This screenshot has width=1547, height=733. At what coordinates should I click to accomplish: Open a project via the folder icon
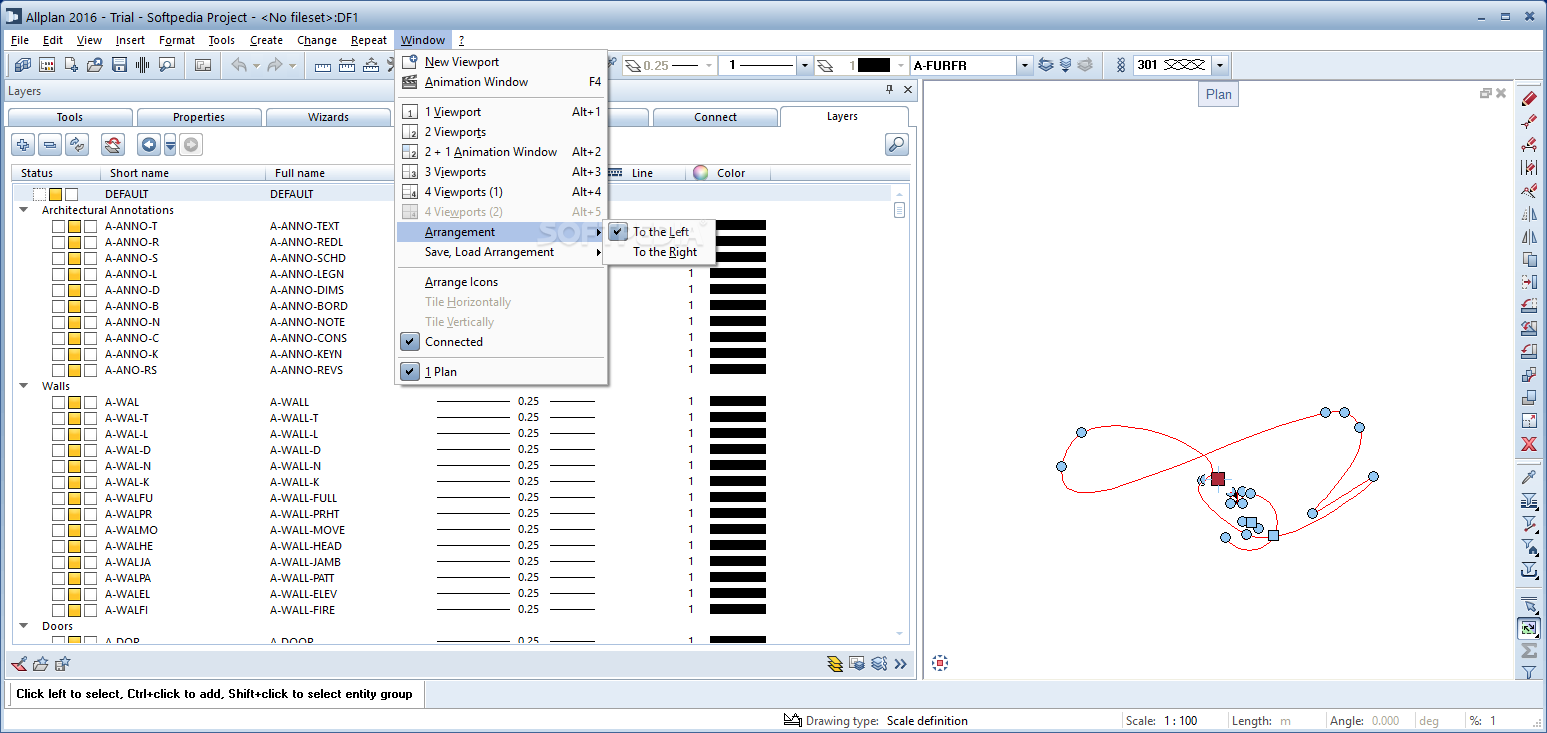[95, 65]
